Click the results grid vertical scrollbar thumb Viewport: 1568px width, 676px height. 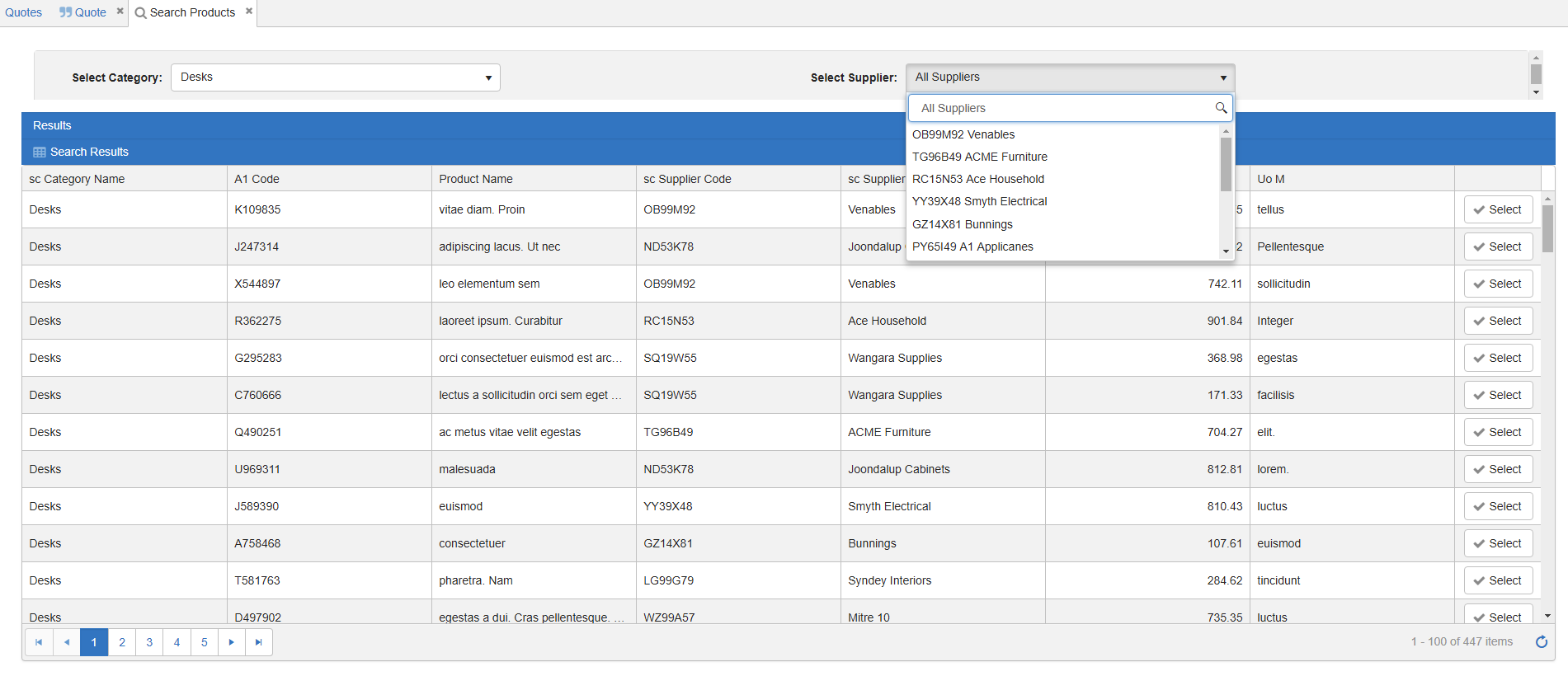click(1547, 228)
